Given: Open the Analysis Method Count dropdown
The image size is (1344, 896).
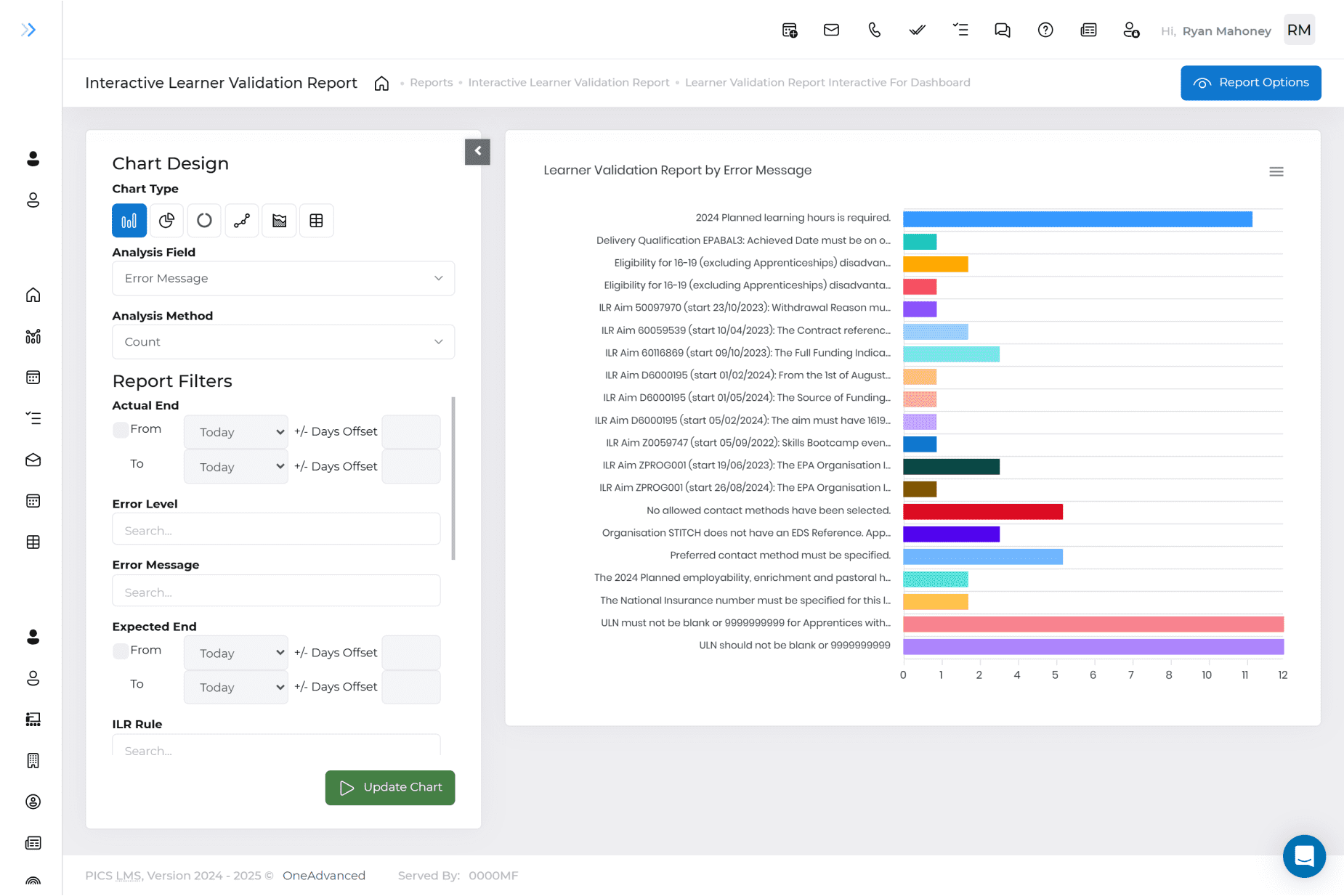Looking at the screenshot, I should click(x=283, y=342).
